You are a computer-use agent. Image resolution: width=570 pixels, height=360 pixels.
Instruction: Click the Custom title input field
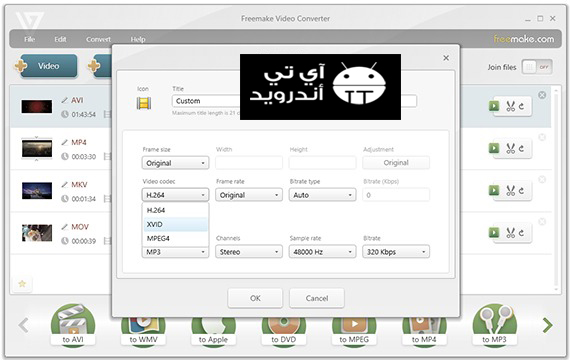tap(294, 101)
